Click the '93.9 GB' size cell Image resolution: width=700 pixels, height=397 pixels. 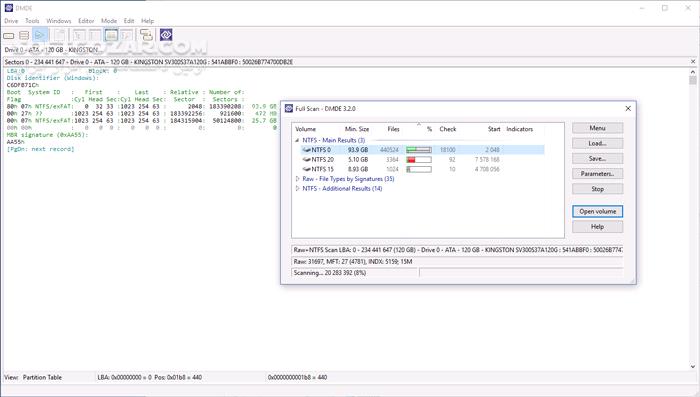[358, 150]
